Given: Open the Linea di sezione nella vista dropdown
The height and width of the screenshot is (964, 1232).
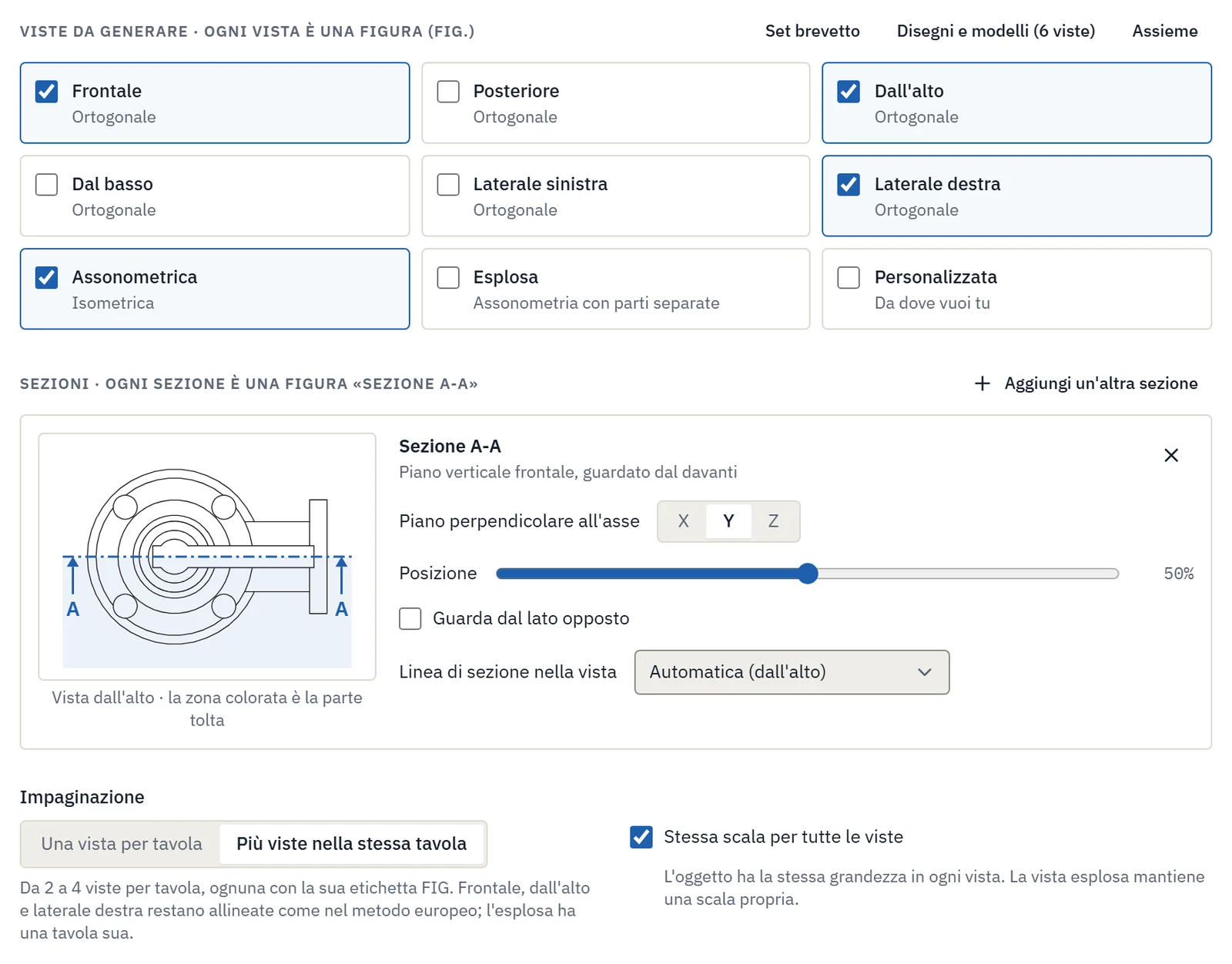Looking at the screenshot, I should pyautogui.click(x=792, y=672).
